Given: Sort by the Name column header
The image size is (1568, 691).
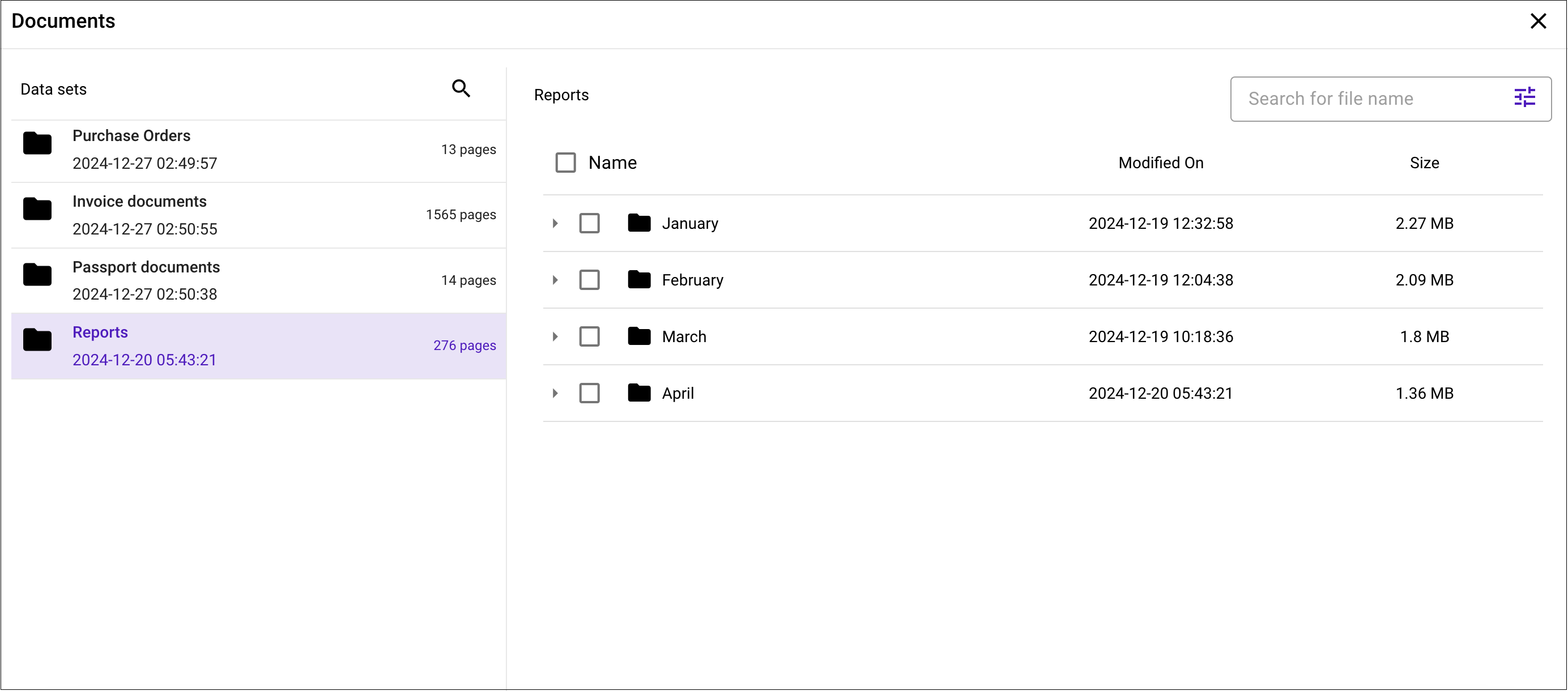Looking at the screenshot, I should (x=612, y=163).
